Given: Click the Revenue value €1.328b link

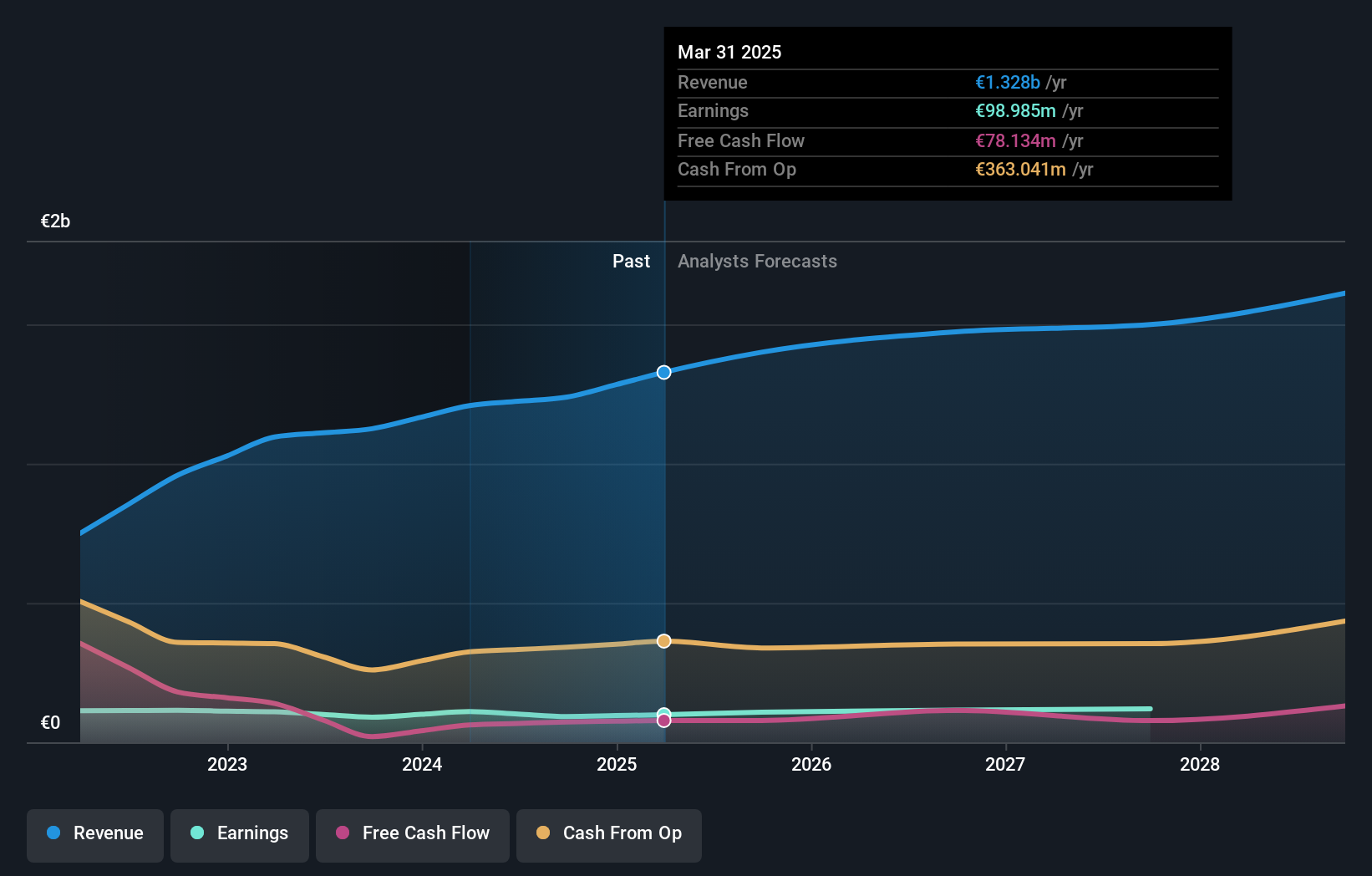Looking at the screenshot, I should [x=1006, y=82].
